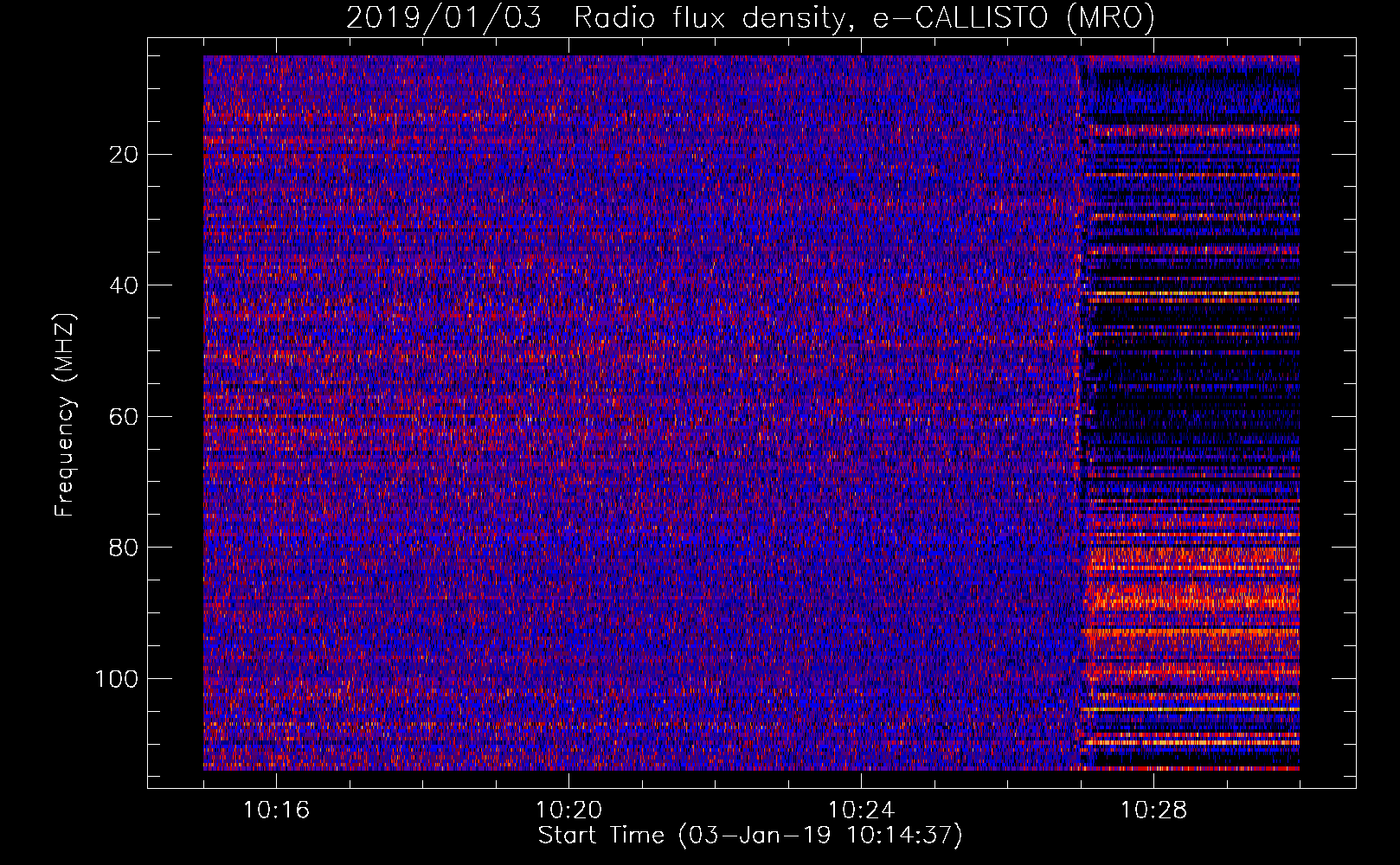Image resolution: width=1400 pixels, height=865 pixels.
Task: Click the plot title 'Radio flux density, e-CALLISTO (MRO)'
Action: pyautogui.click(x=864, y=17)
